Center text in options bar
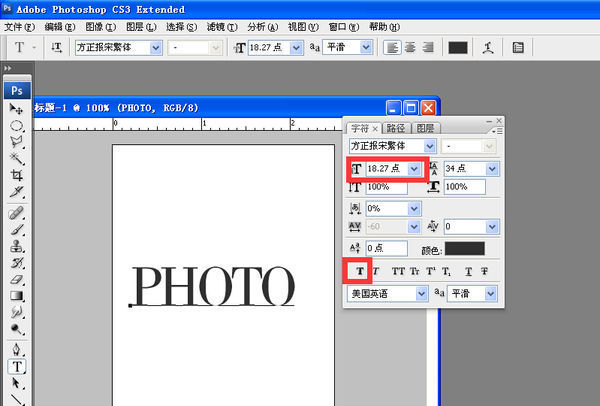Viewport: 600px width, 406px height. click(410, 48)
